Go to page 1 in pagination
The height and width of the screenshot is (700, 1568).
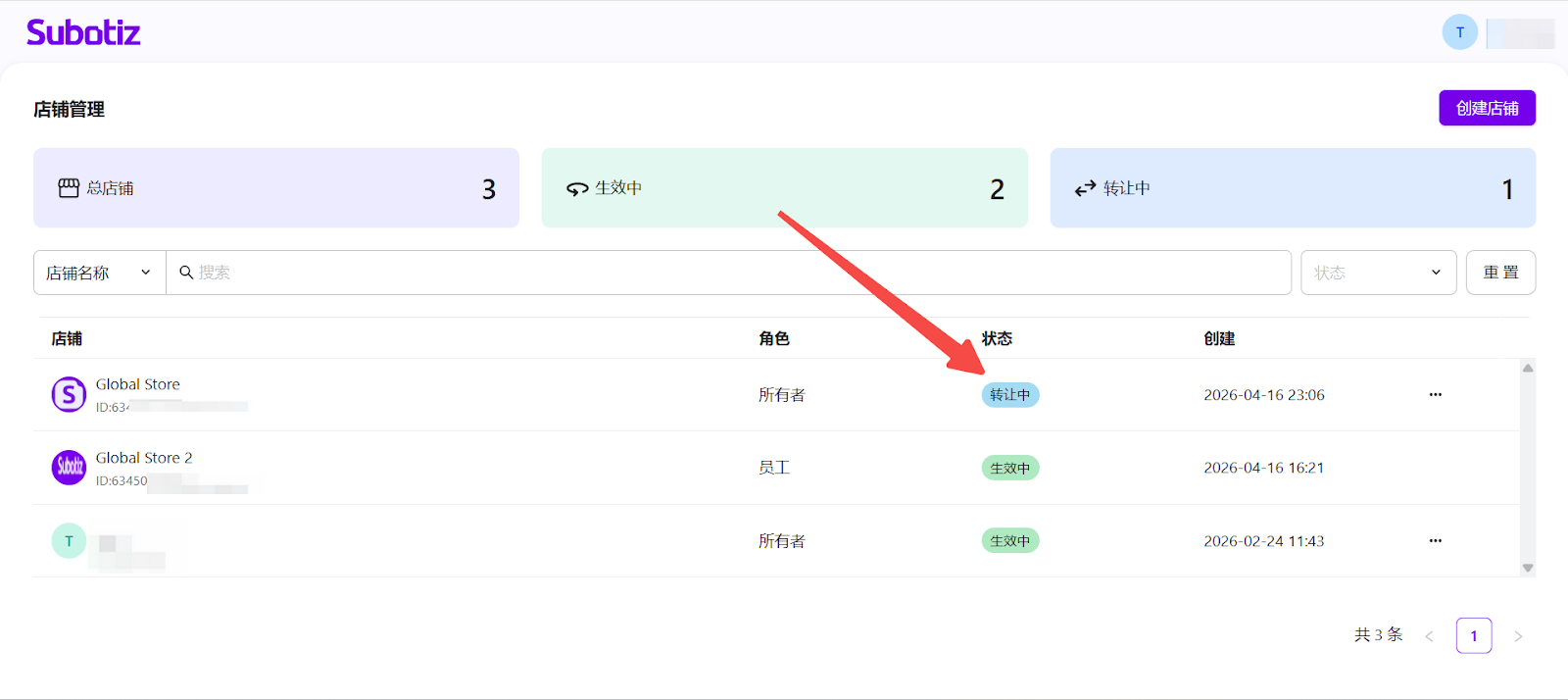tap(1473, 636)
